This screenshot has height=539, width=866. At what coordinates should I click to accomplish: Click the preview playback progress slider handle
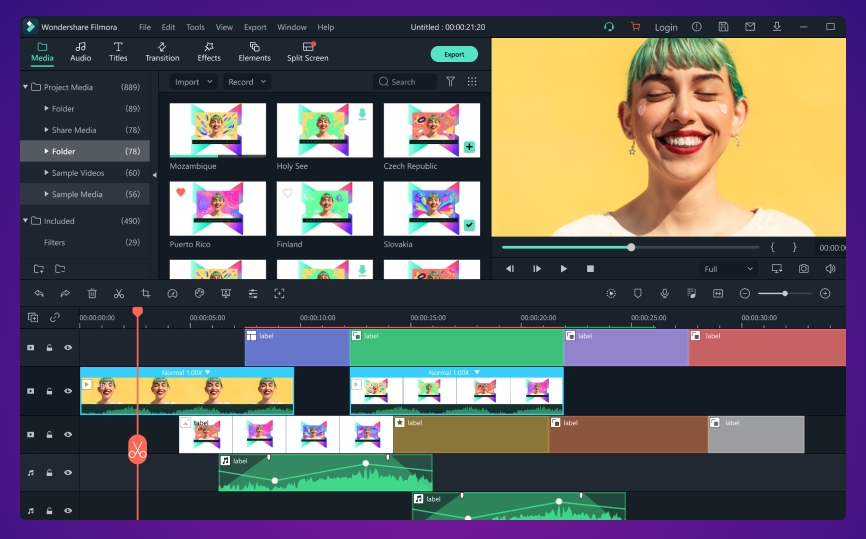(x=631, y=247)
